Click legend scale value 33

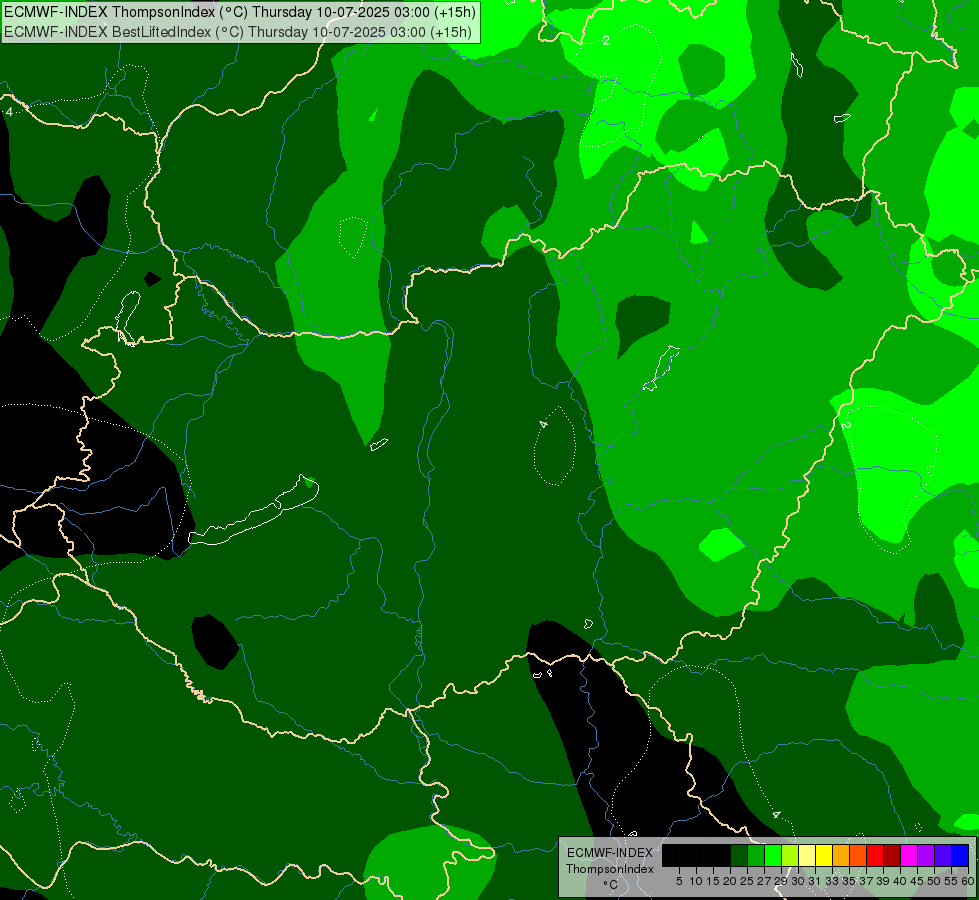[x=833, y=881]
